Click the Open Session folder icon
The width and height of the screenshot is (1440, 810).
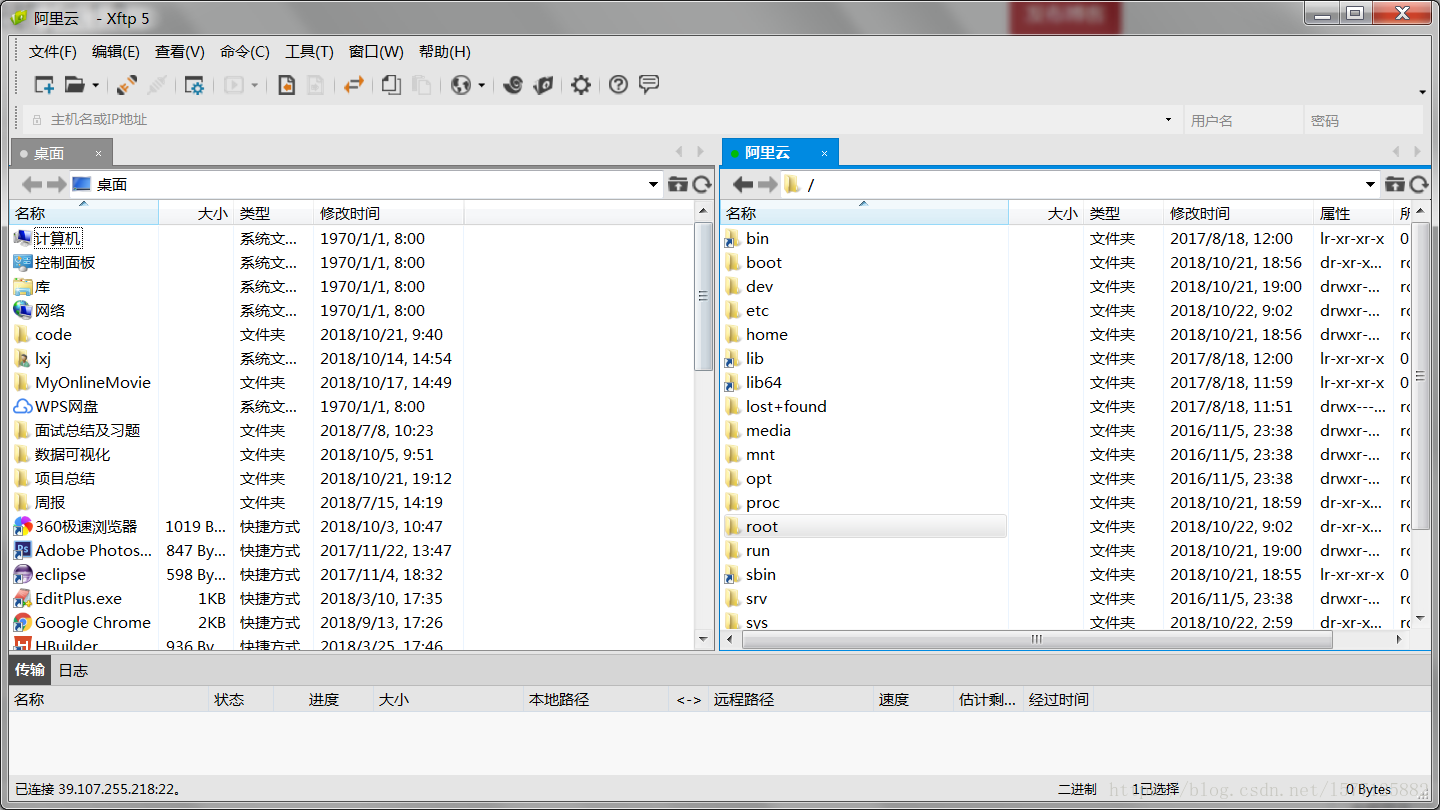[75, 86]
